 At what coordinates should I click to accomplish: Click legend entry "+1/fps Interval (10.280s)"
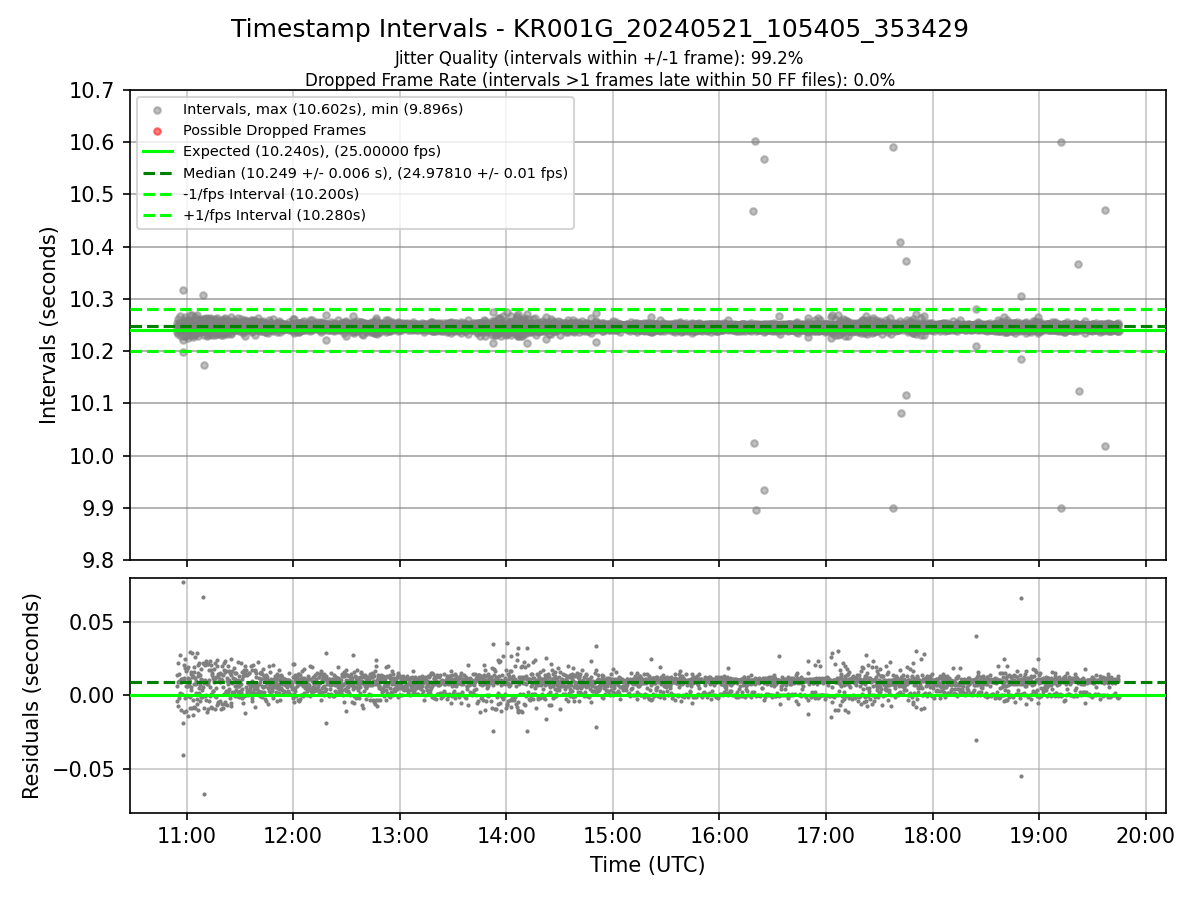point(274,215)
